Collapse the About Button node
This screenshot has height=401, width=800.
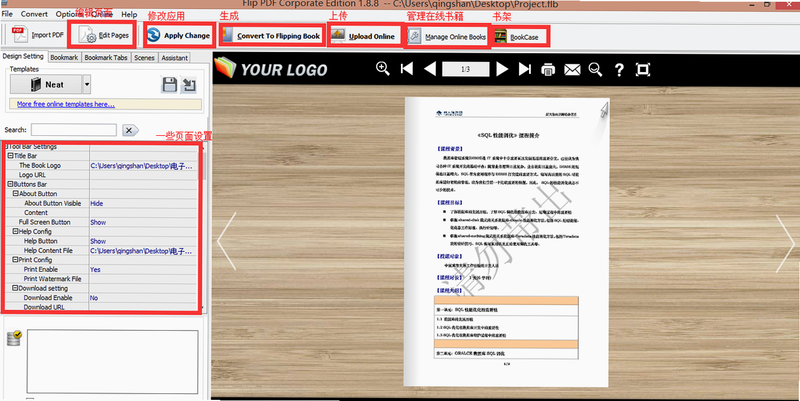[15, 194]
